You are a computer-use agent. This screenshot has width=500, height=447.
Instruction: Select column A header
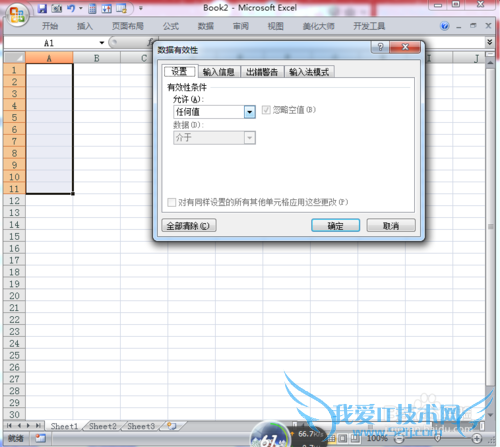click(x=49, y=58)
